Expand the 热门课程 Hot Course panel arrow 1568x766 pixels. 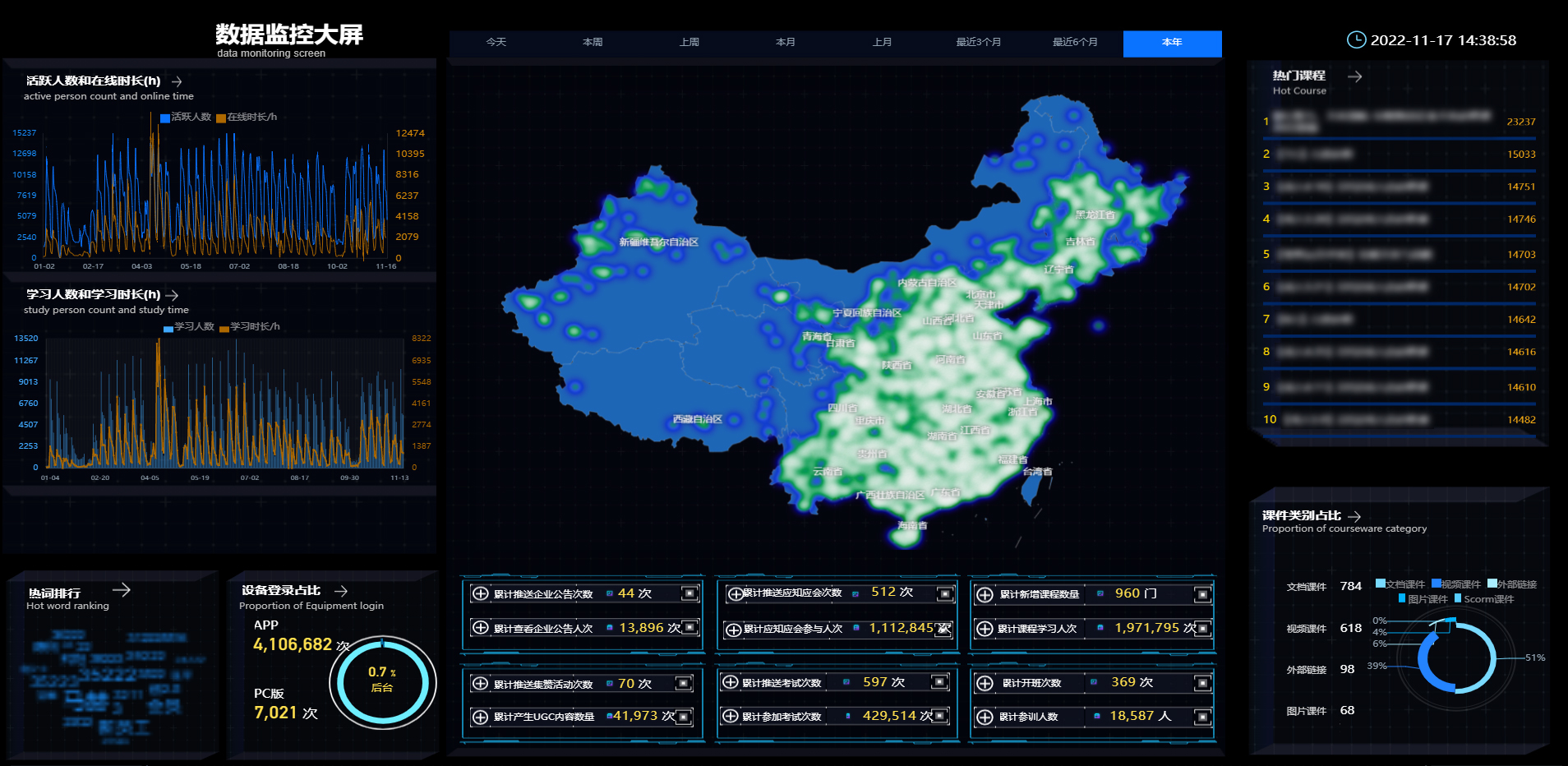click(x=1355, y=76)
